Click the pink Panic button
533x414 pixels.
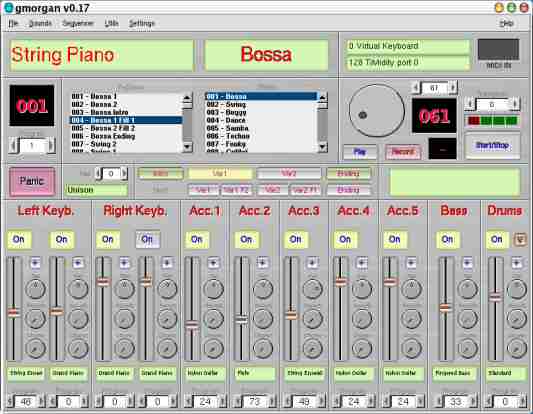click(32, 181)
